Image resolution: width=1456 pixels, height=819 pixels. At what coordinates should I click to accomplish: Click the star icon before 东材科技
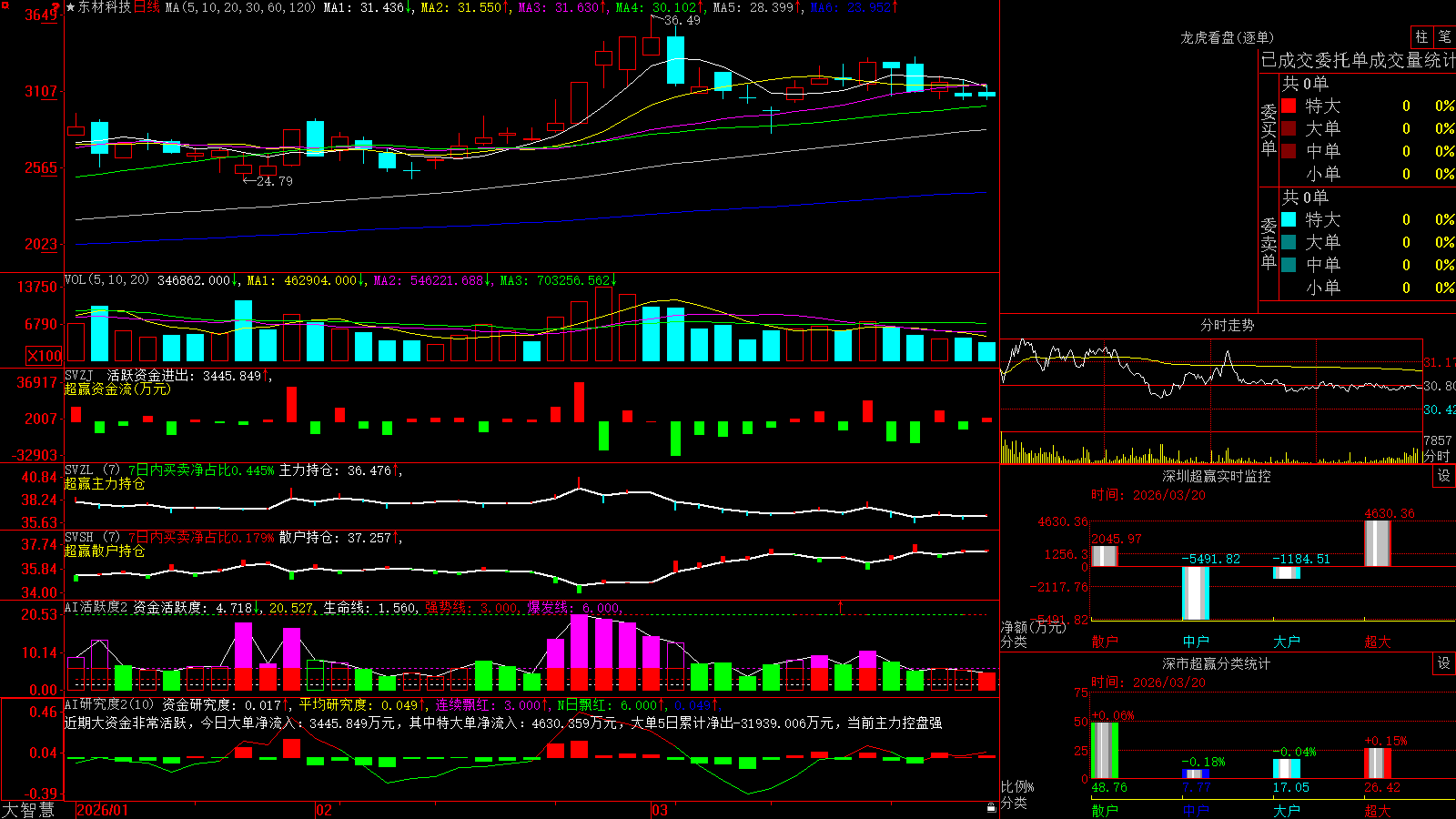point(71,7)
